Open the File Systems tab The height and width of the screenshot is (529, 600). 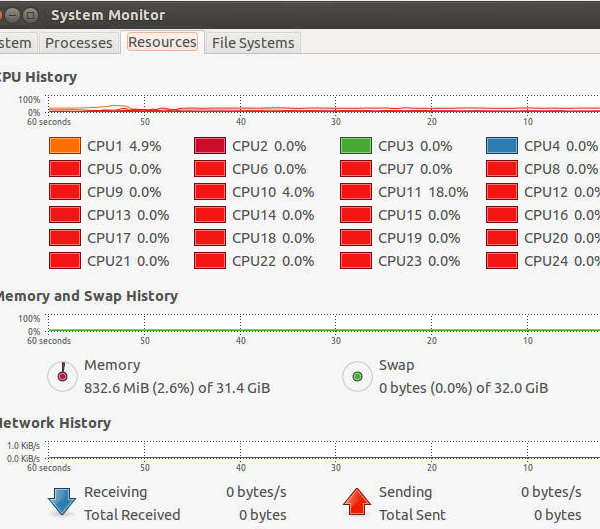point(253,43)
